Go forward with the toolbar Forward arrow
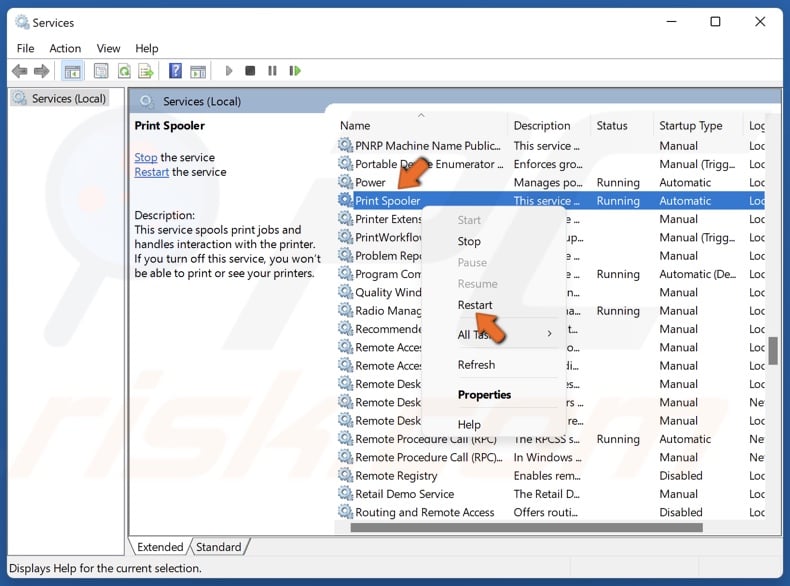Viewport: 790px width, 586px height. (41, 71)
